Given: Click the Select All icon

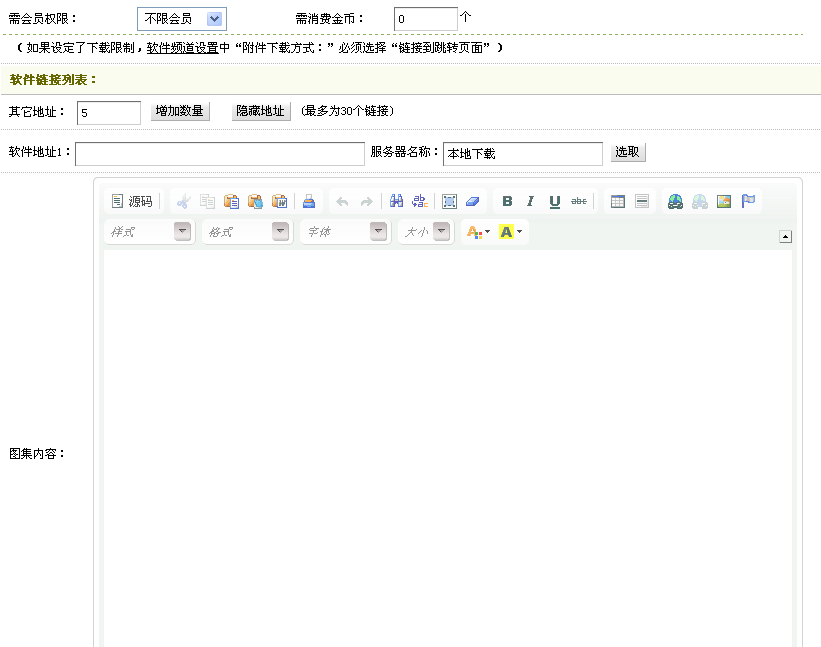Looking at the screenshot, I should click(x=450, y=201).
